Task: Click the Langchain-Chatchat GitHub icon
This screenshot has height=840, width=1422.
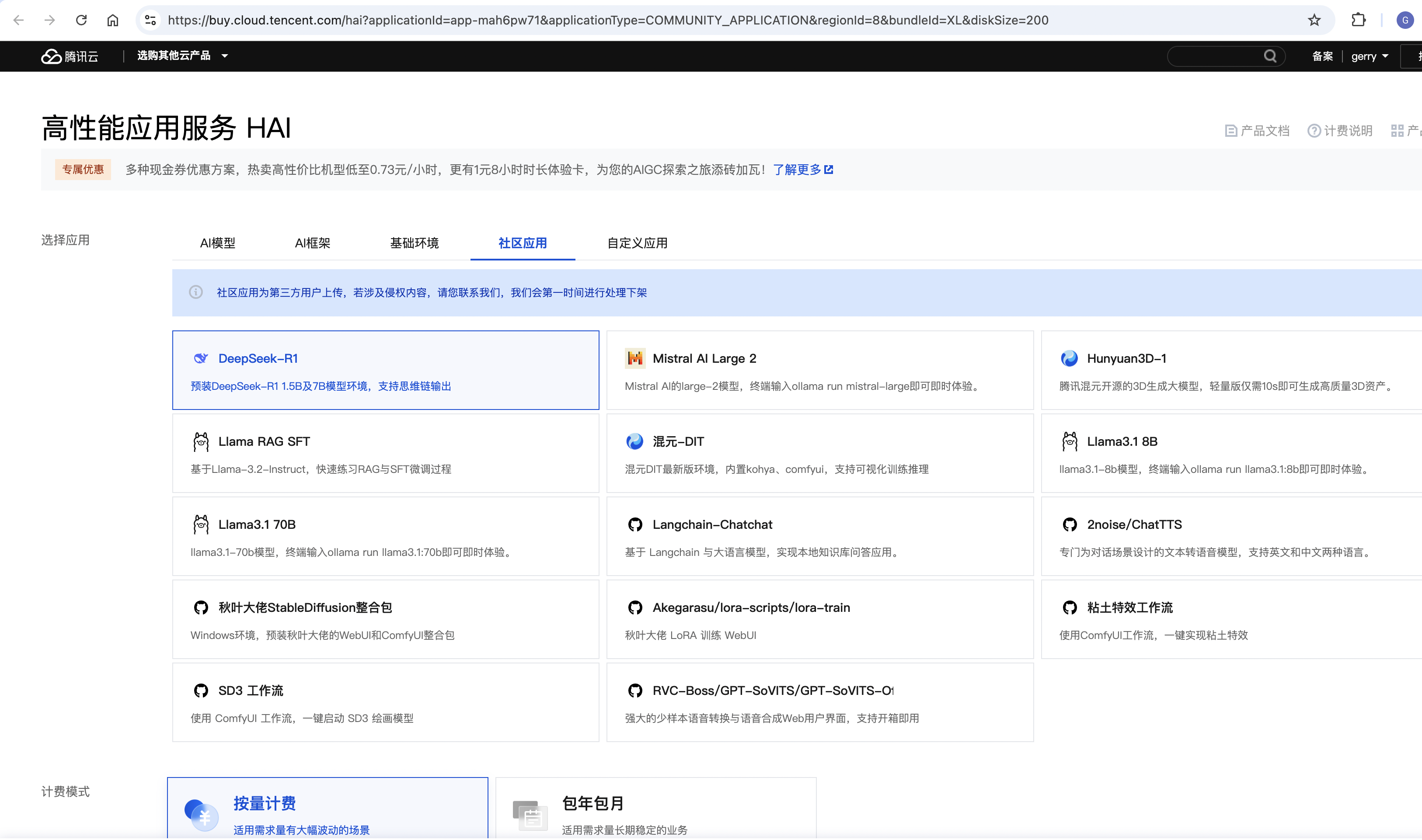Action: click(635, 525)
